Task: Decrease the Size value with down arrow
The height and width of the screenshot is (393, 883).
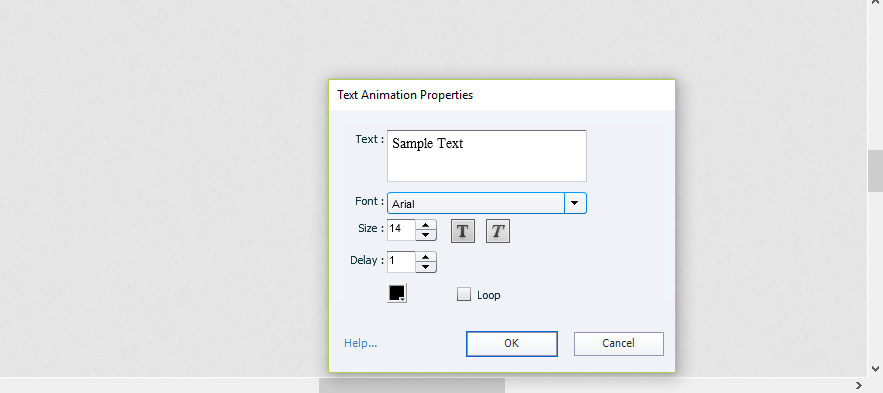Action: point(426,235)
